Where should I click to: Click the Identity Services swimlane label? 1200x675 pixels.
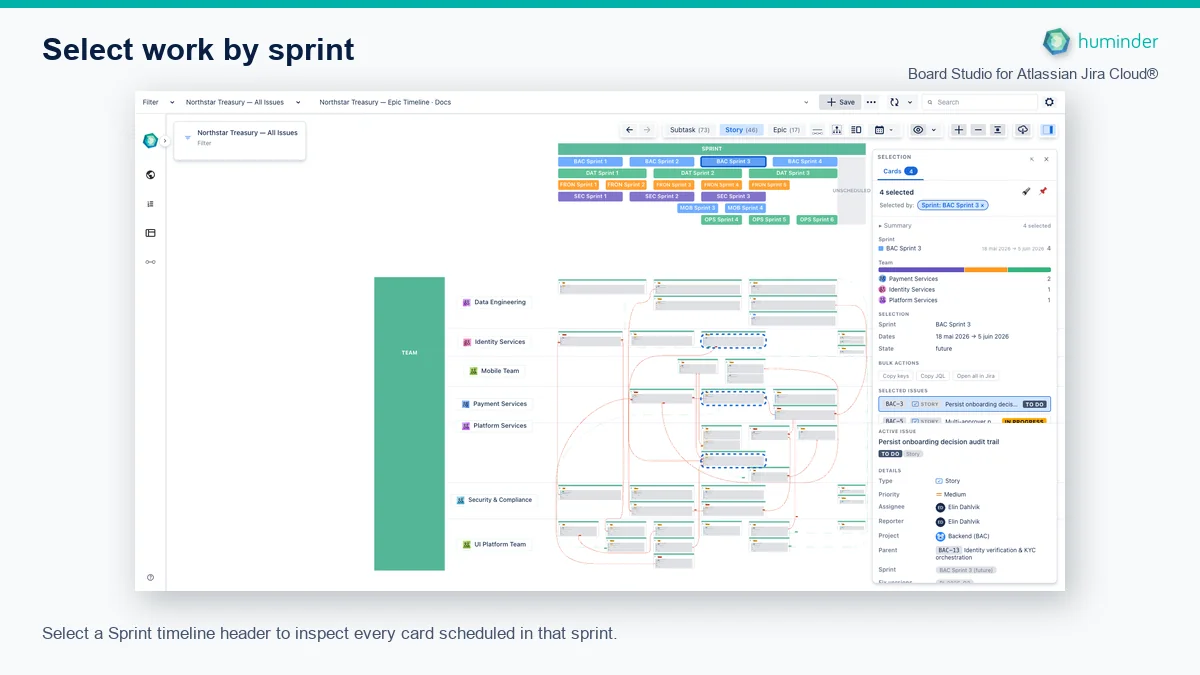[x=494, y=342]
